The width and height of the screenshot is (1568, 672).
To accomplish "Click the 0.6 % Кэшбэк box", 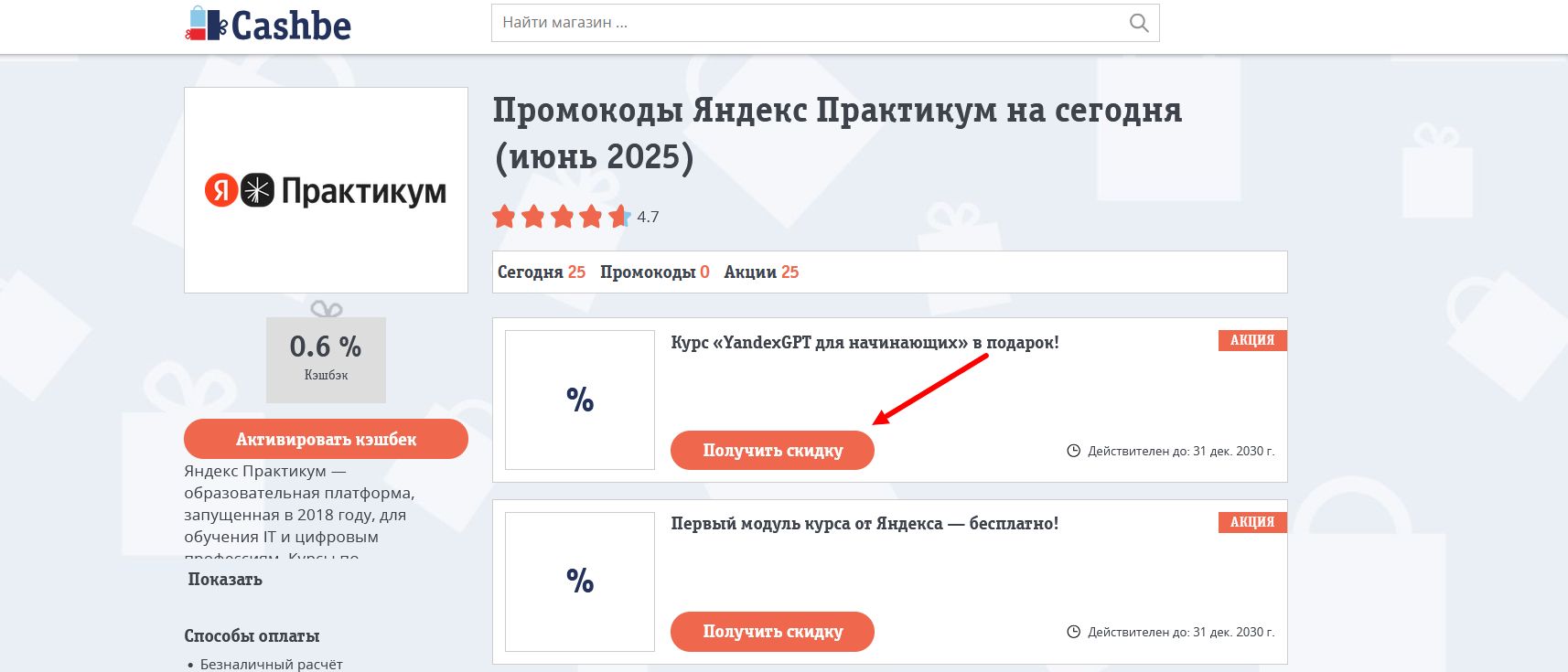I will coord(326,359).
